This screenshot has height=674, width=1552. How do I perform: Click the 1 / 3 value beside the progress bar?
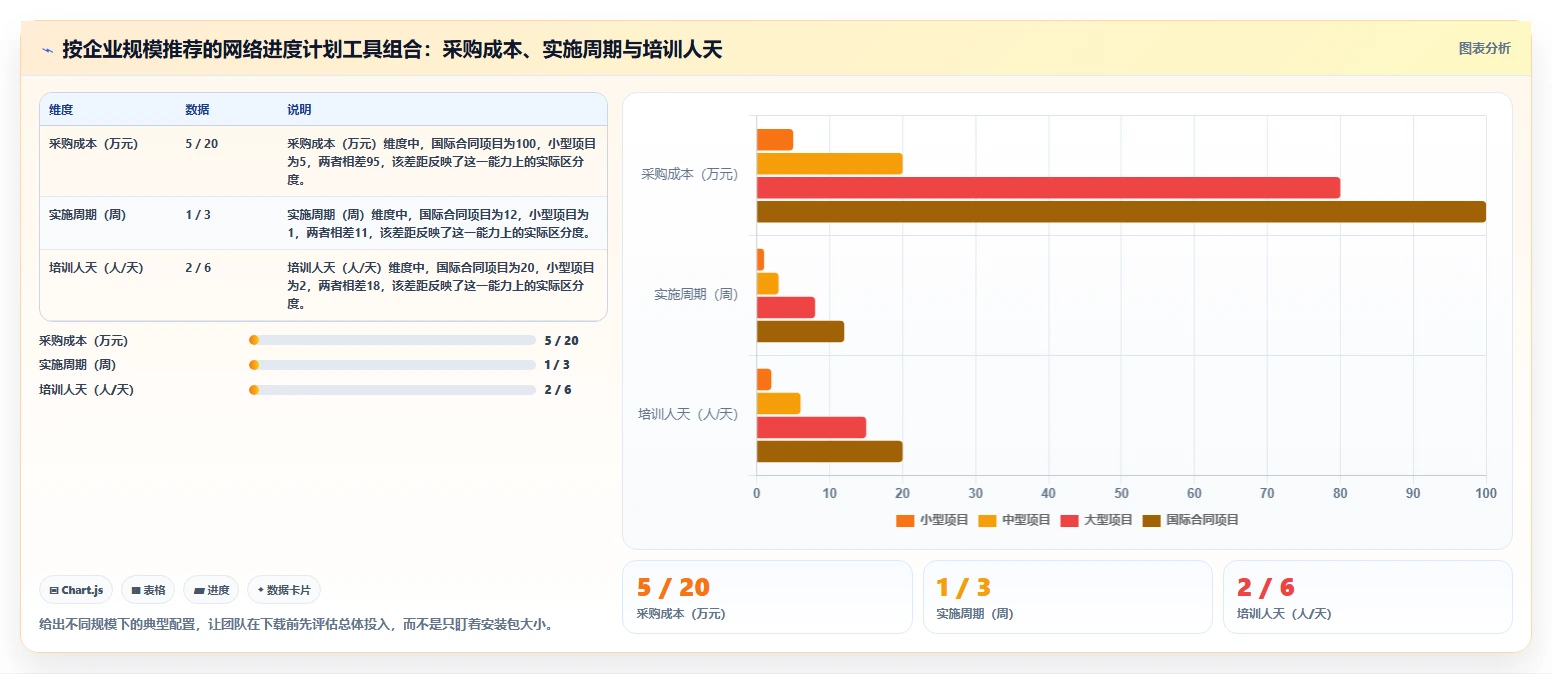click(557, 365)
